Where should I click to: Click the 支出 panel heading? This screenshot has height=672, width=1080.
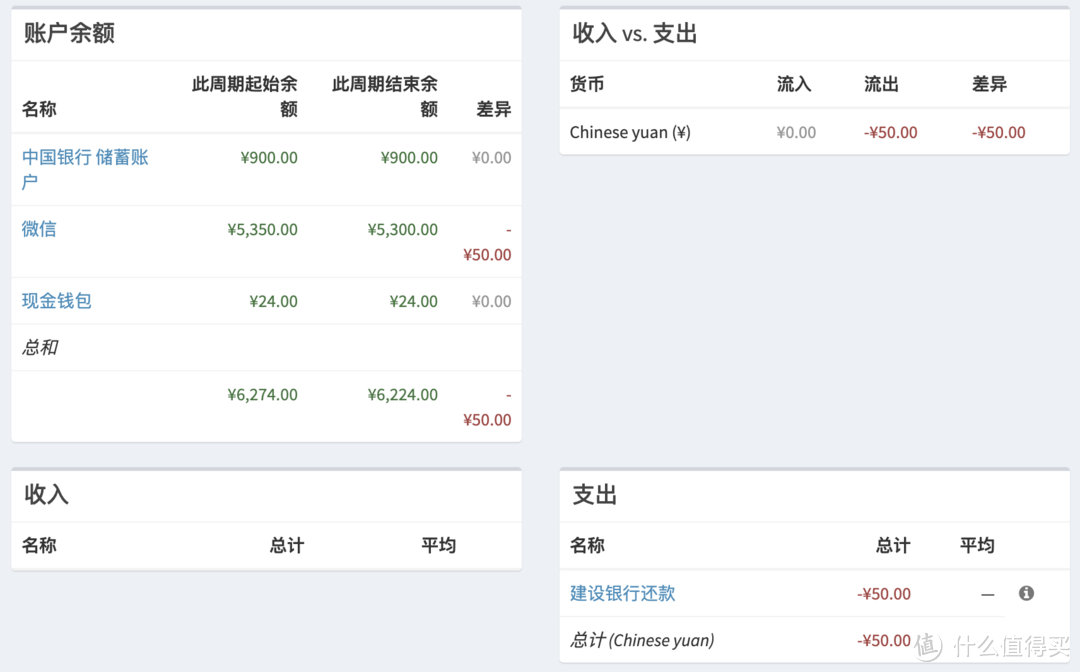594,495
